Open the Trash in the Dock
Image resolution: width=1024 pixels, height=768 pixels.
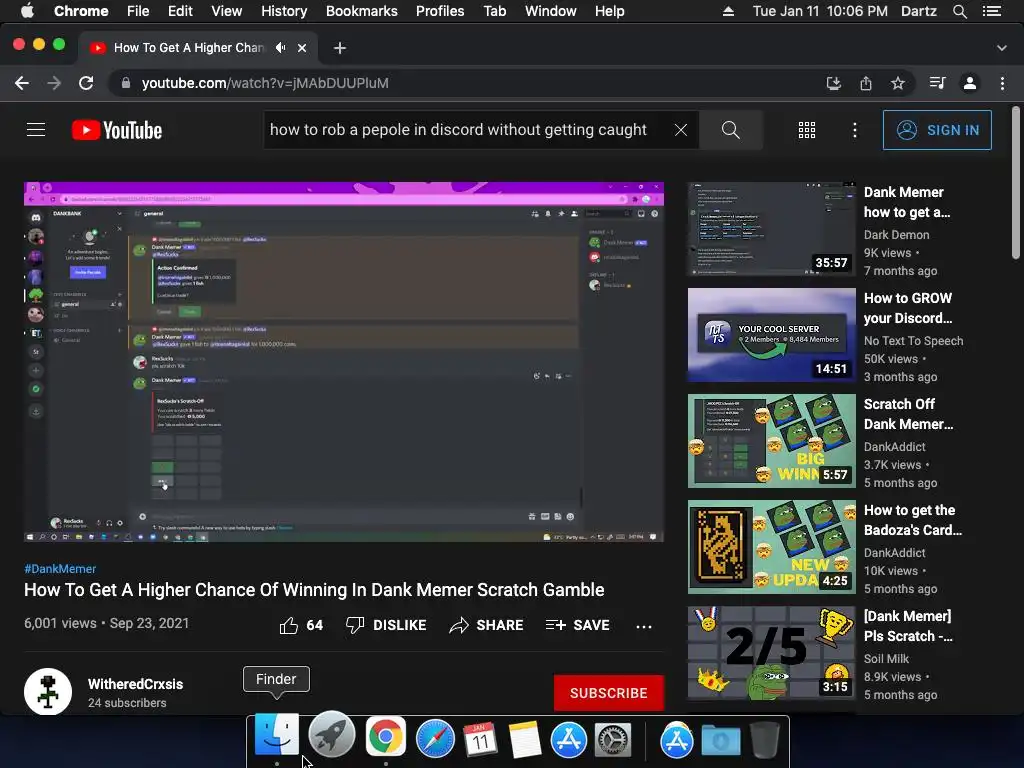click(764, 739)
